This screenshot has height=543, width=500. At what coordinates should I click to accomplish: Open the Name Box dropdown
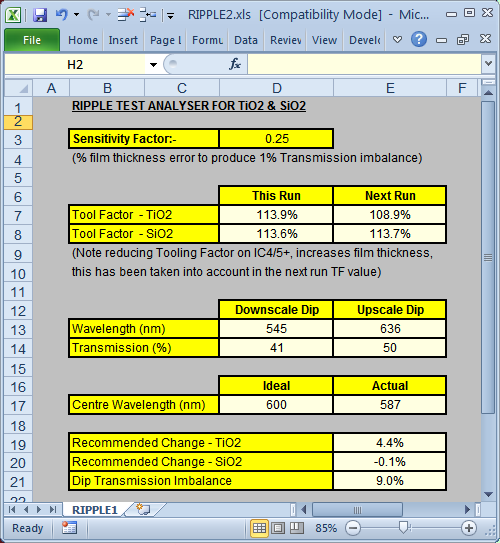153,64
